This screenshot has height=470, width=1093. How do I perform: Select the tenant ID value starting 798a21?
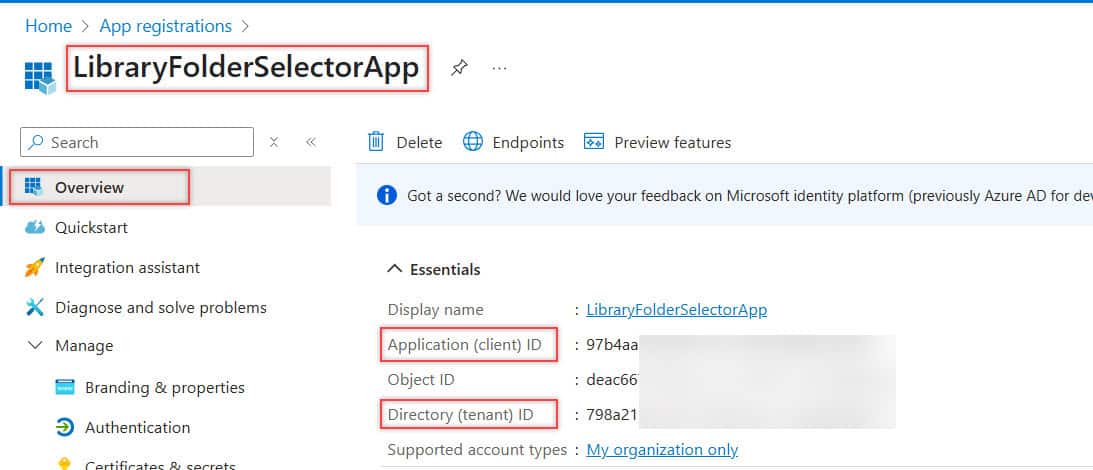[x=613, y=415]
